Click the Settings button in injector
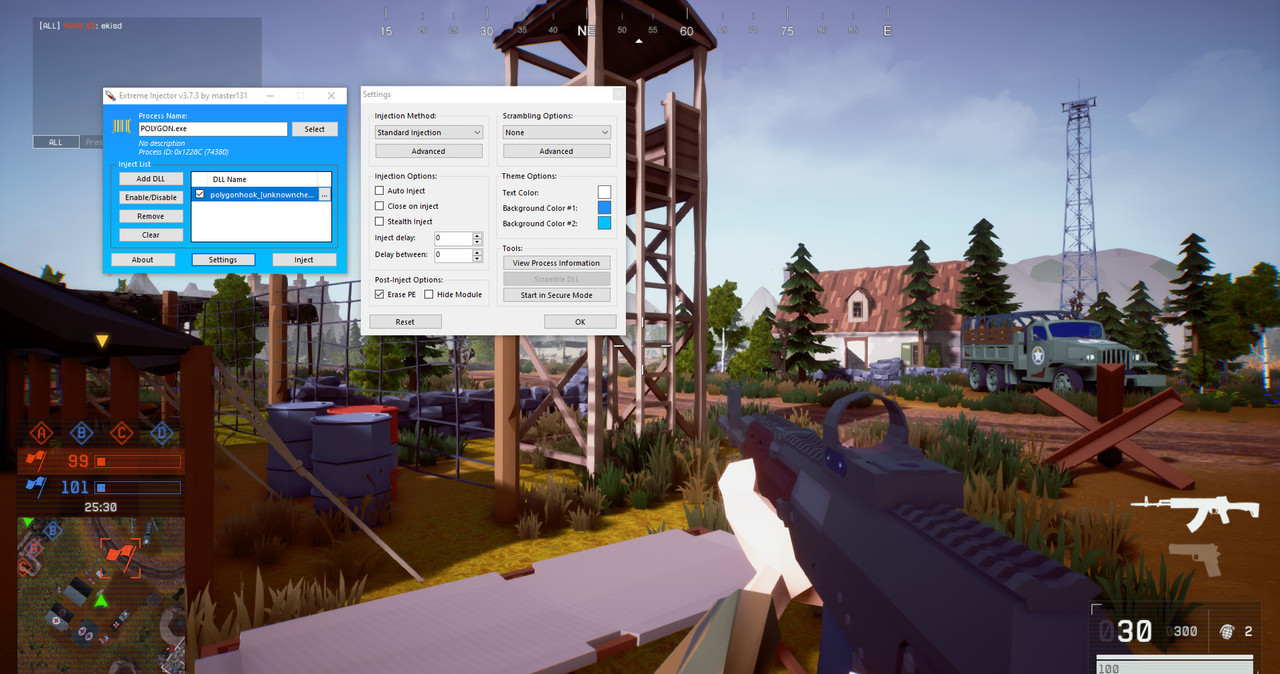Viewport: 1280px width, 674px height. tap(223, 259)
